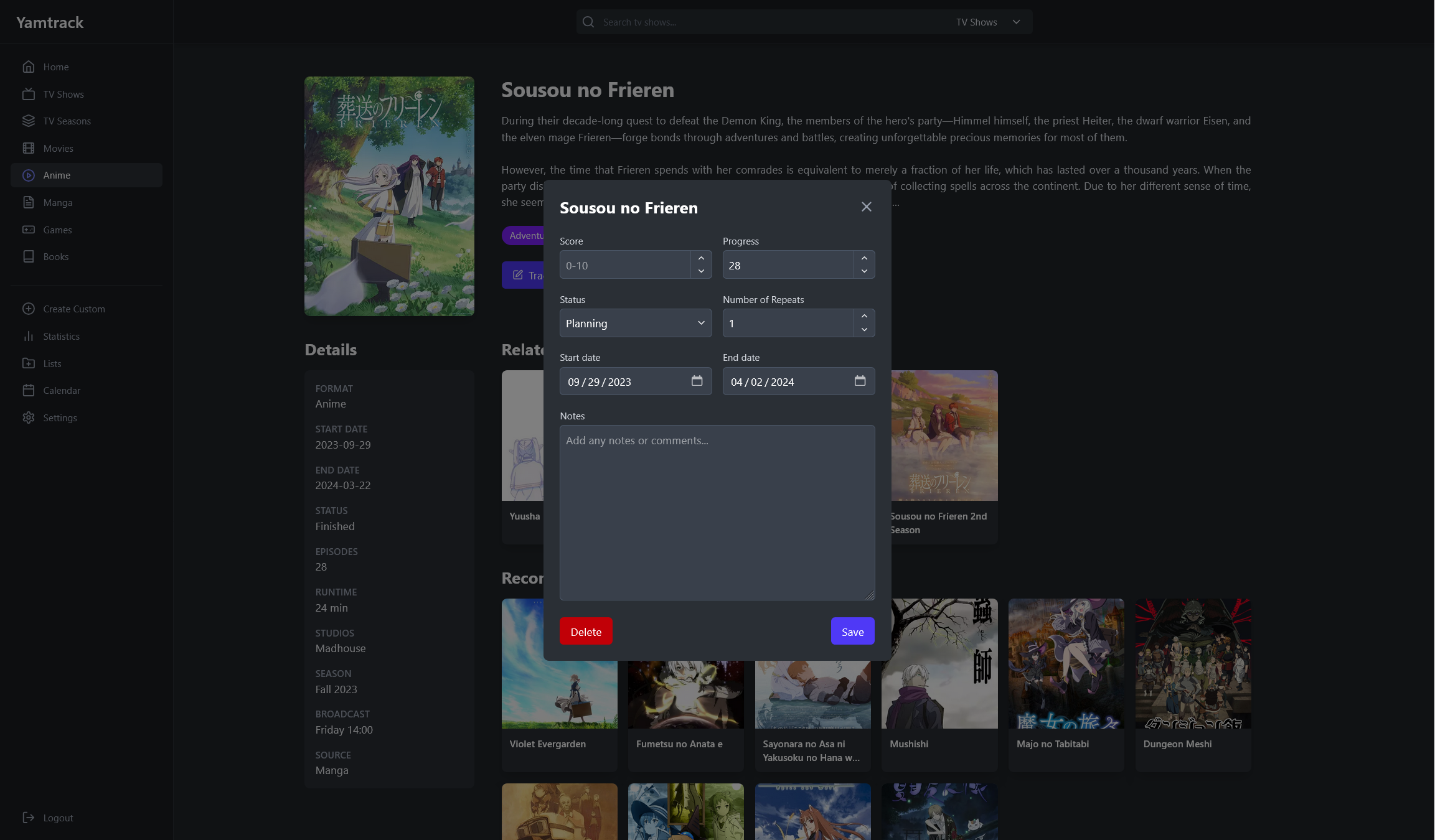Click the Settings gear icon in sidebar
This screenshot has height=840, width=1435.
coord(29,418)
